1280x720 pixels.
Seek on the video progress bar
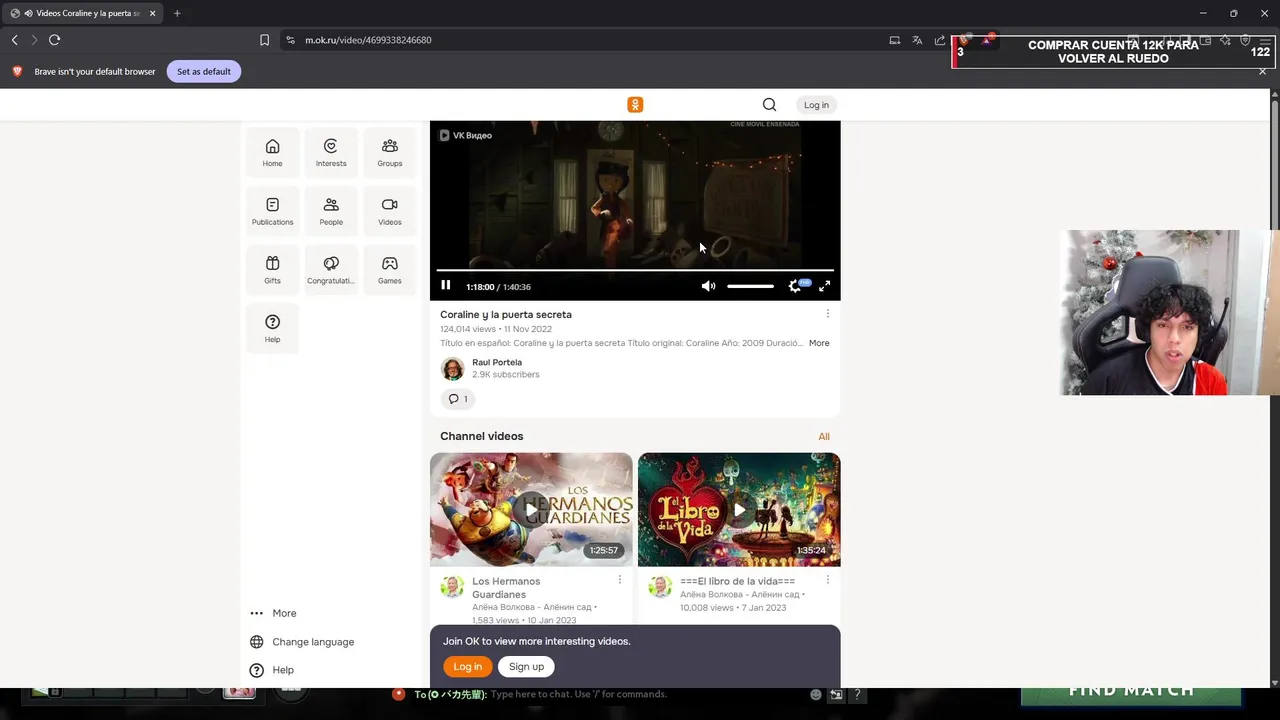pos(635,270)
